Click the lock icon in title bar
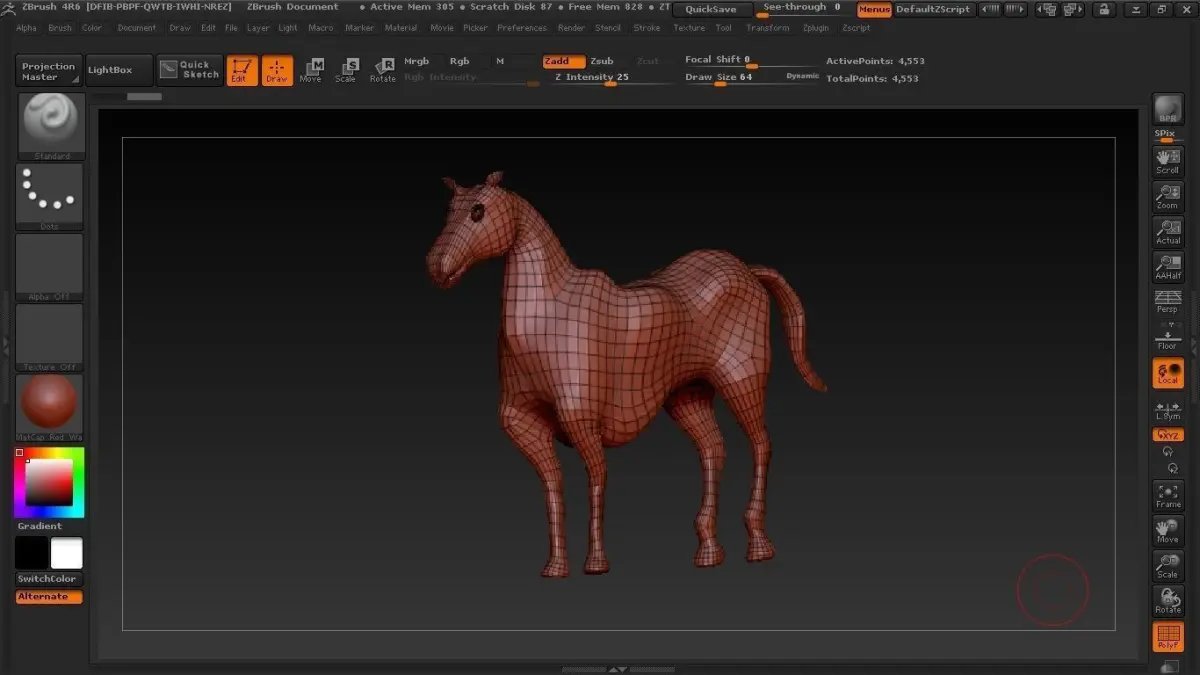Image resolution: width=1200 pixels, height=675 pixels. [1104, 9]
